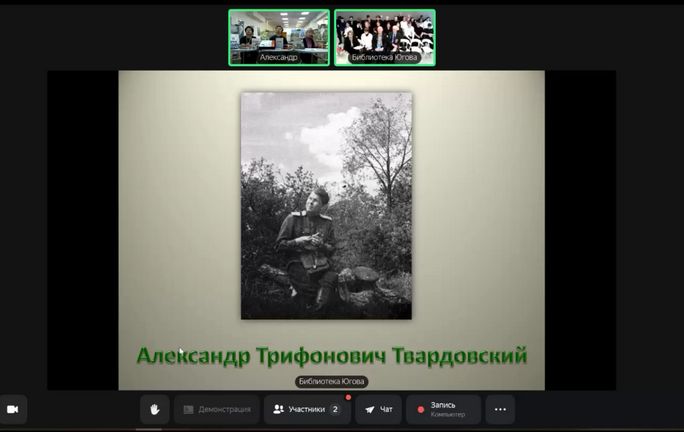Click the screen icon in Демонстрация button
Viewport: 684px width, 432px height.
point(188,409)
